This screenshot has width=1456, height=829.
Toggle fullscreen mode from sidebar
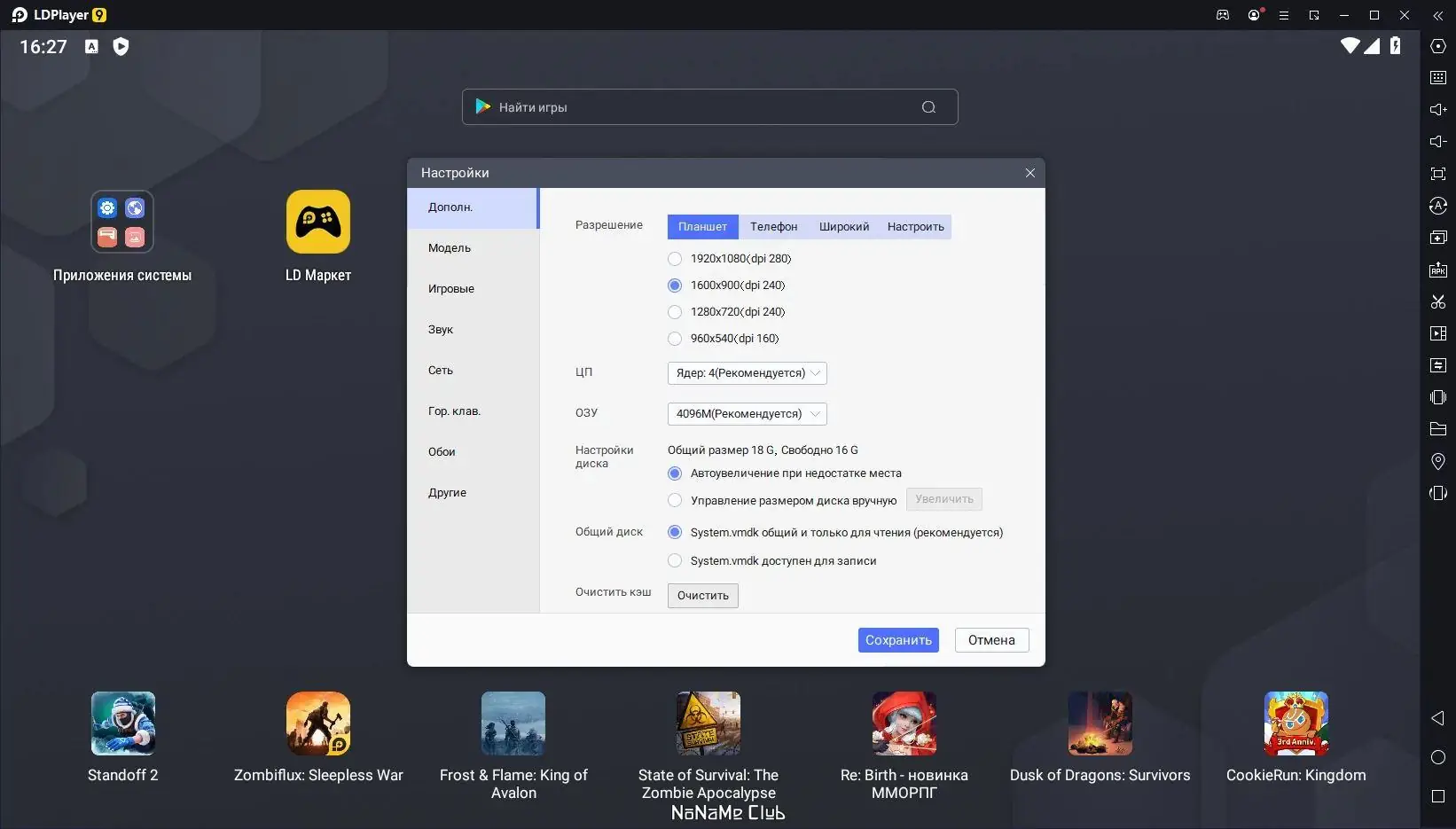point(1438,174)
